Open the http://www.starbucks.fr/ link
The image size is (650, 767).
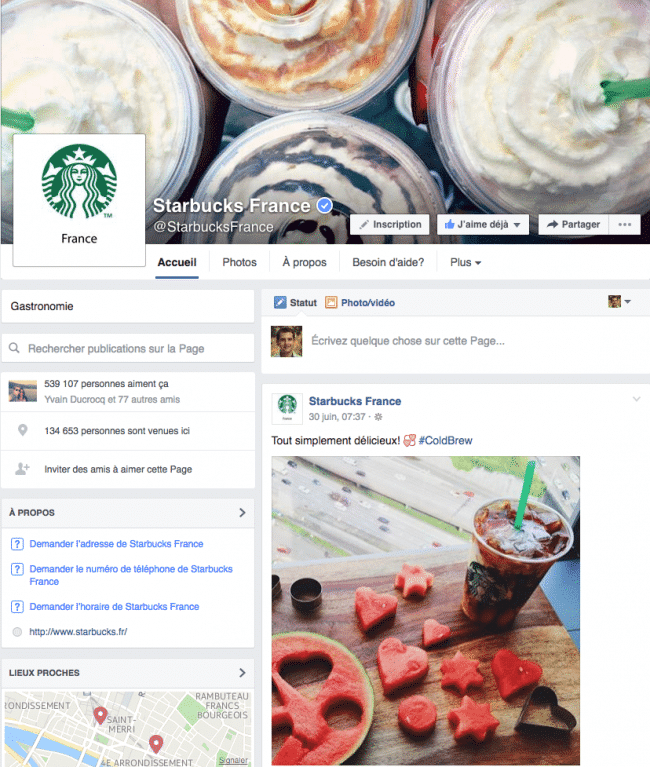point(78,632)
